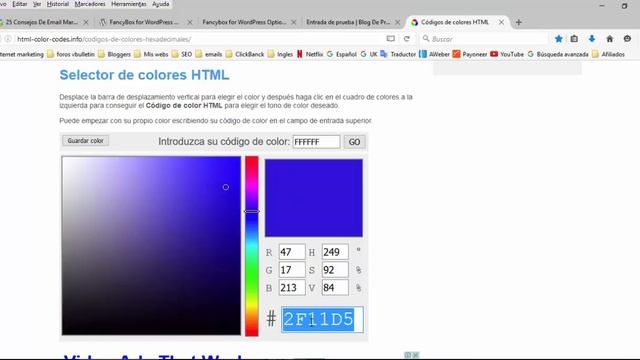
Task: Click the vertical hue bar handle
Action: 251,211
